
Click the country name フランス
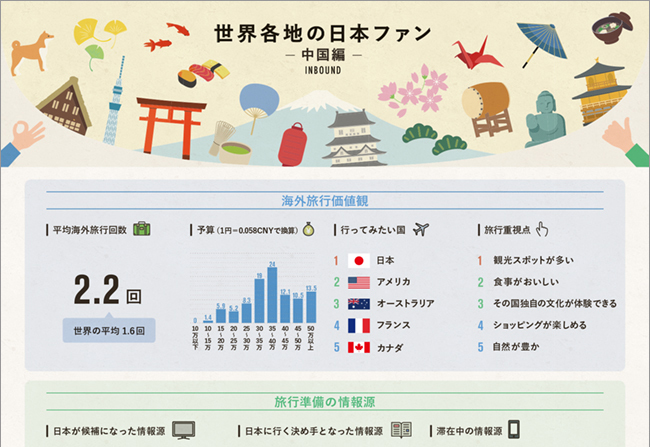[x=393, y=325]
